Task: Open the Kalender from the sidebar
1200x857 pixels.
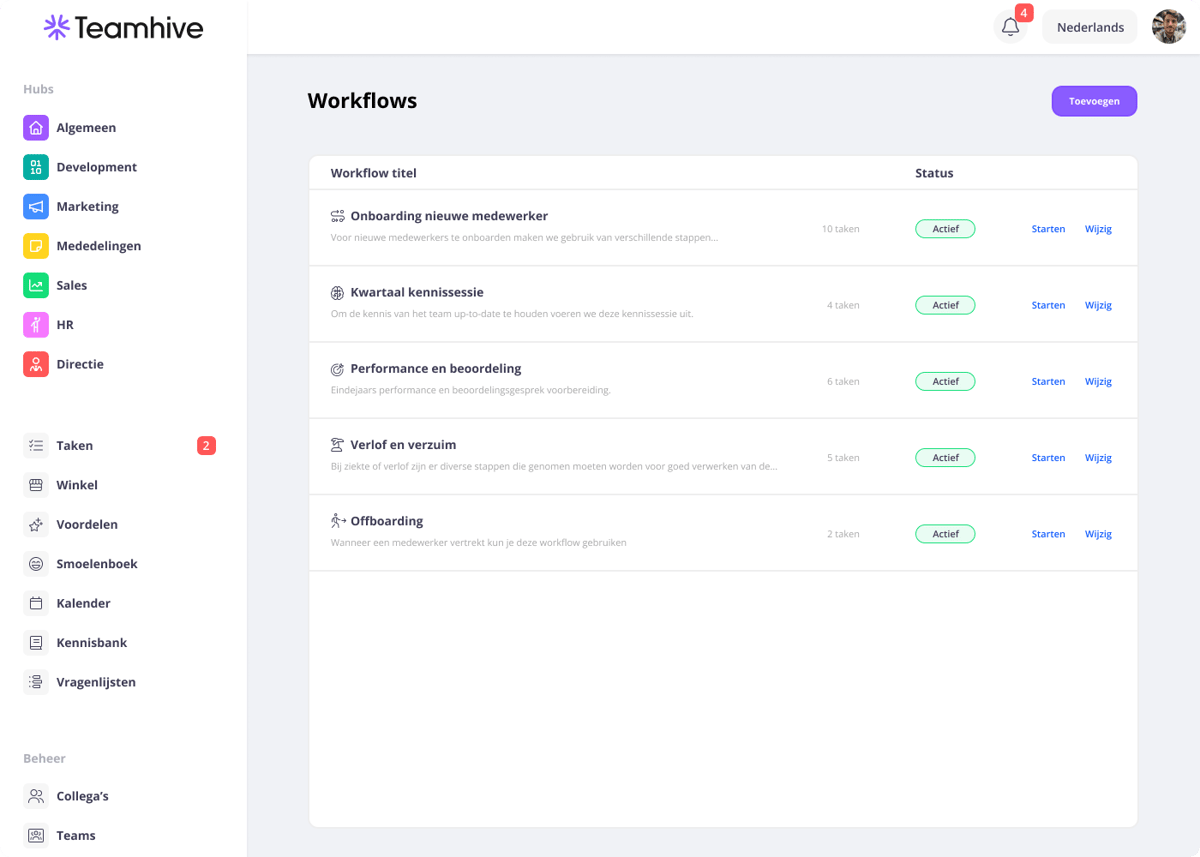Action: (x=85, y=603)
